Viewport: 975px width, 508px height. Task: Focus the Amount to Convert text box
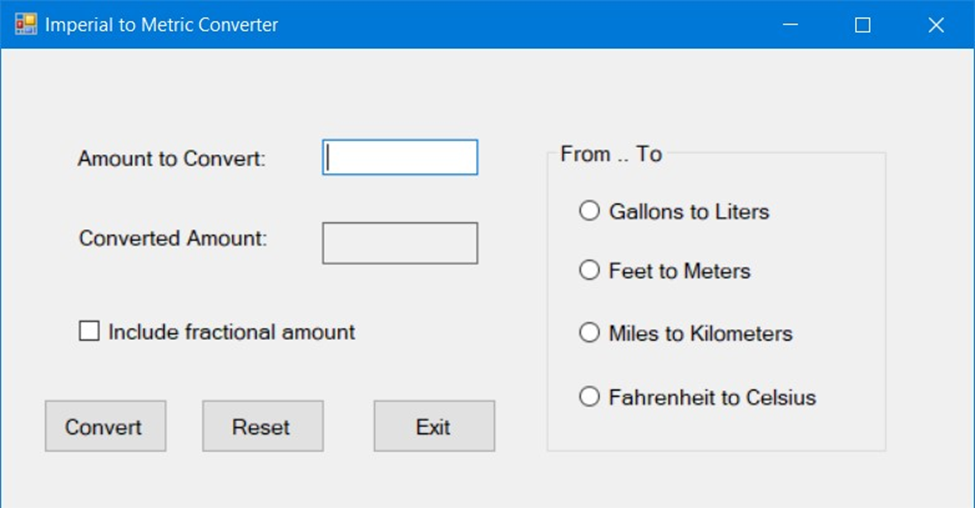[x=400, y=157]
